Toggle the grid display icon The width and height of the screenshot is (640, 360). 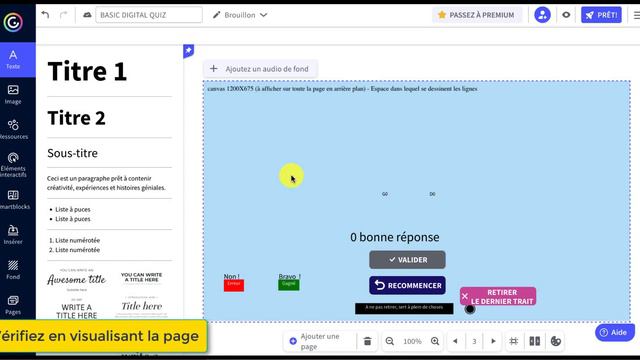[513, 341]
